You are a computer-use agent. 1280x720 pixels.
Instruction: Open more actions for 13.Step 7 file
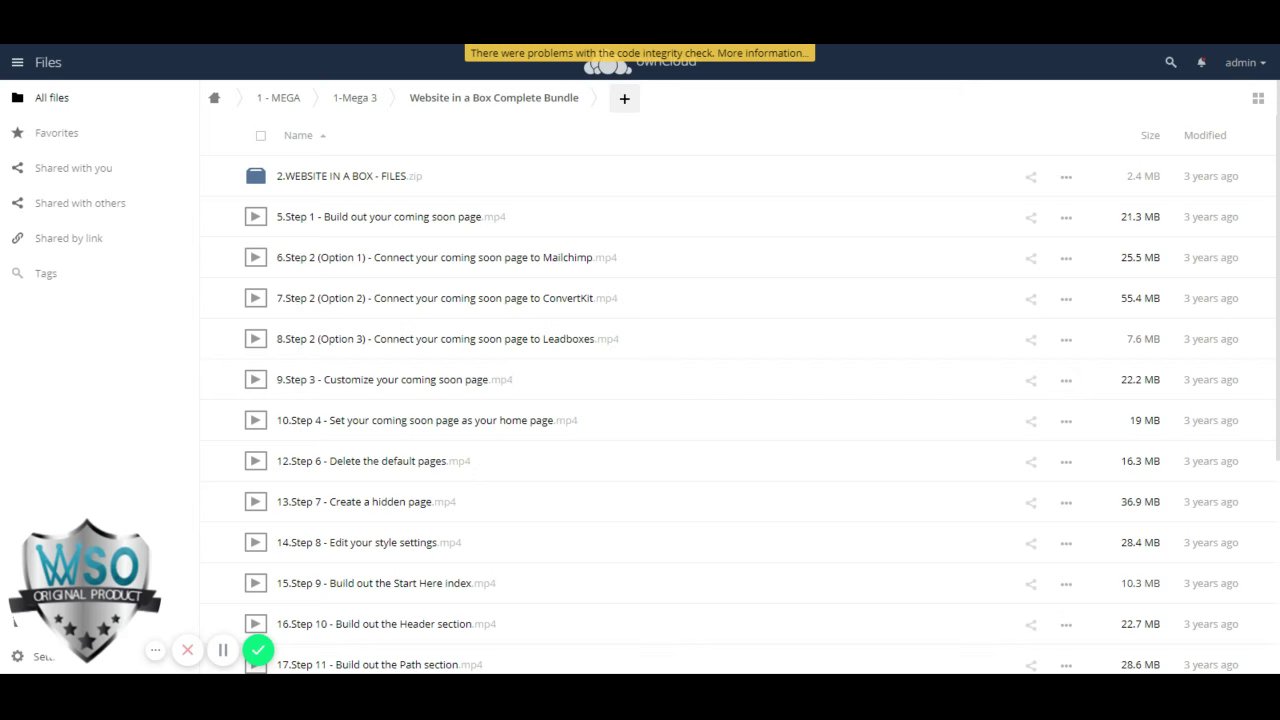tap(1066, 503)
